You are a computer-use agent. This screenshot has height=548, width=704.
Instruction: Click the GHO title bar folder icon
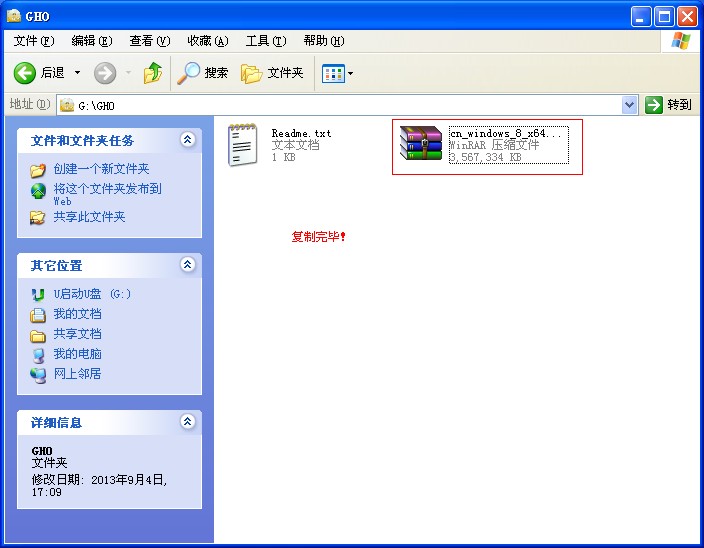tap(14, 16)
